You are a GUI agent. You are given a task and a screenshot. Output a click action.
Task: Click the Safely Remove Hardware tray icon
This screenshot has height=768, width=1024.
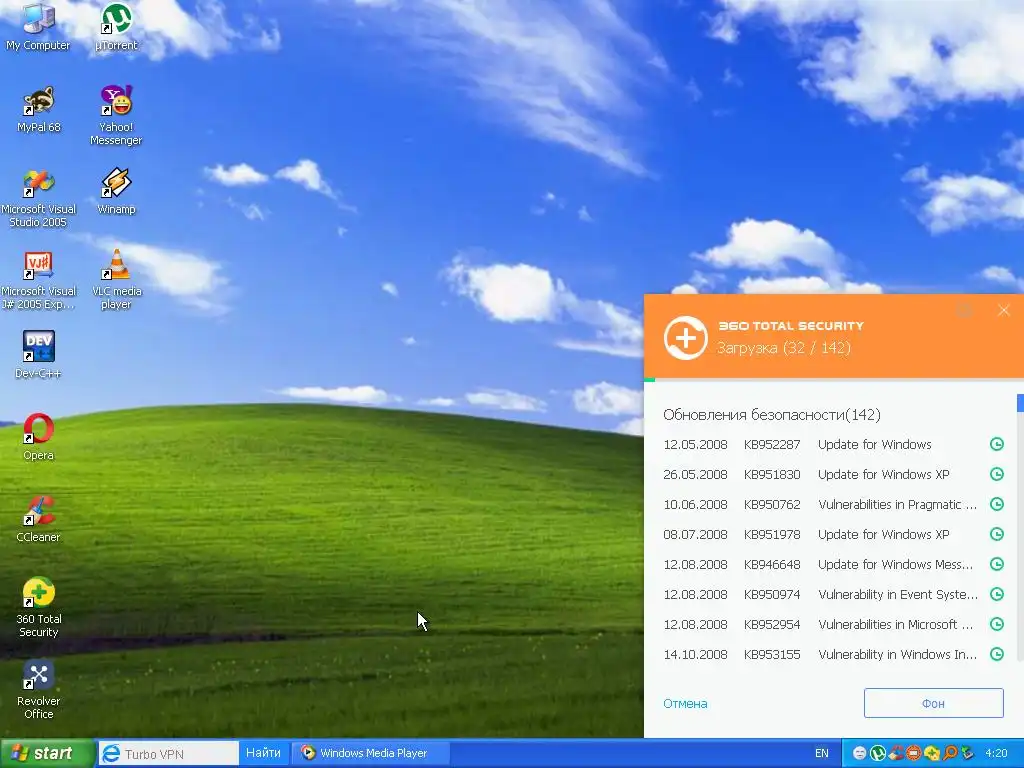[967, 753]
